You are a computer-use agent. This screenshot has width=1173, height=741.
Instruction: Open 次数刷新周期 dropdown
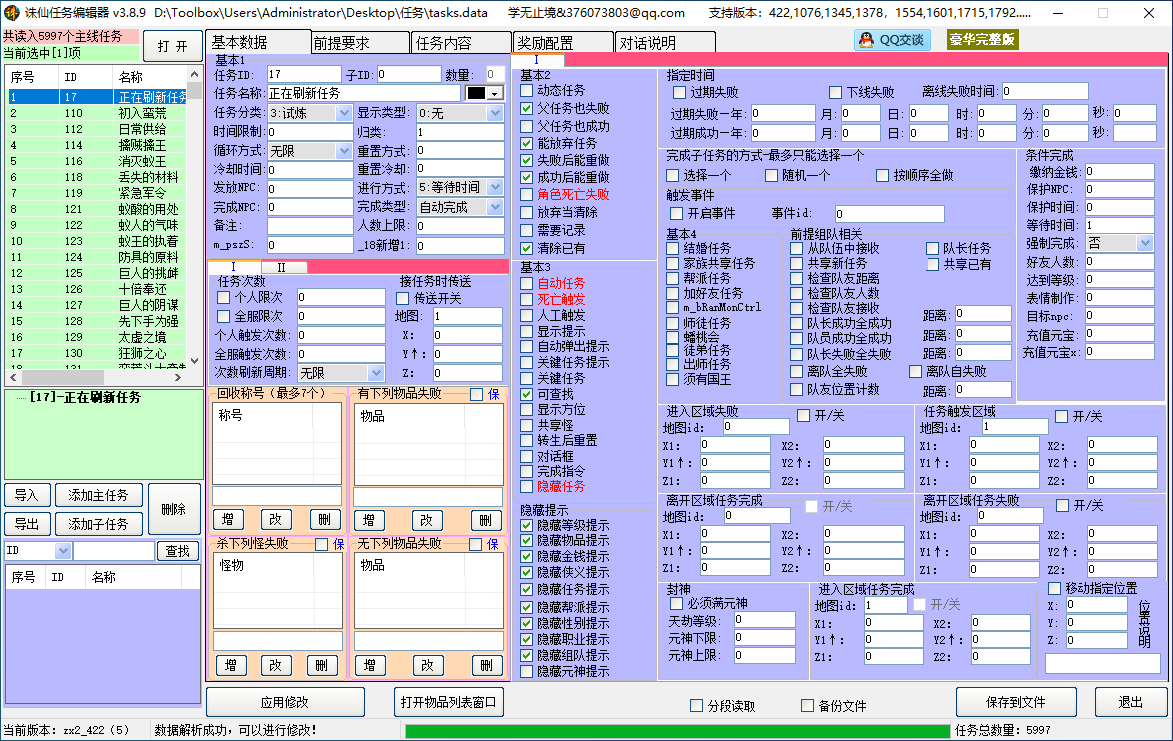tap(376, 373)
